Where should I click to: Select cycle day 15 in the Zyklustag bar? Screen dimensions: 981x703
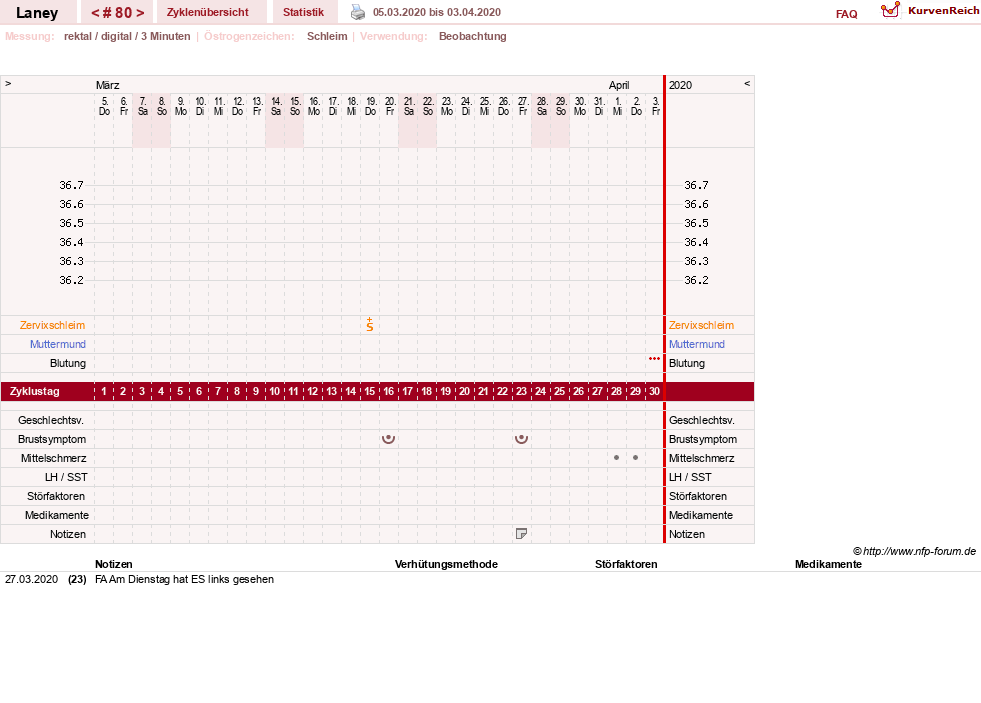coord(370,391)
